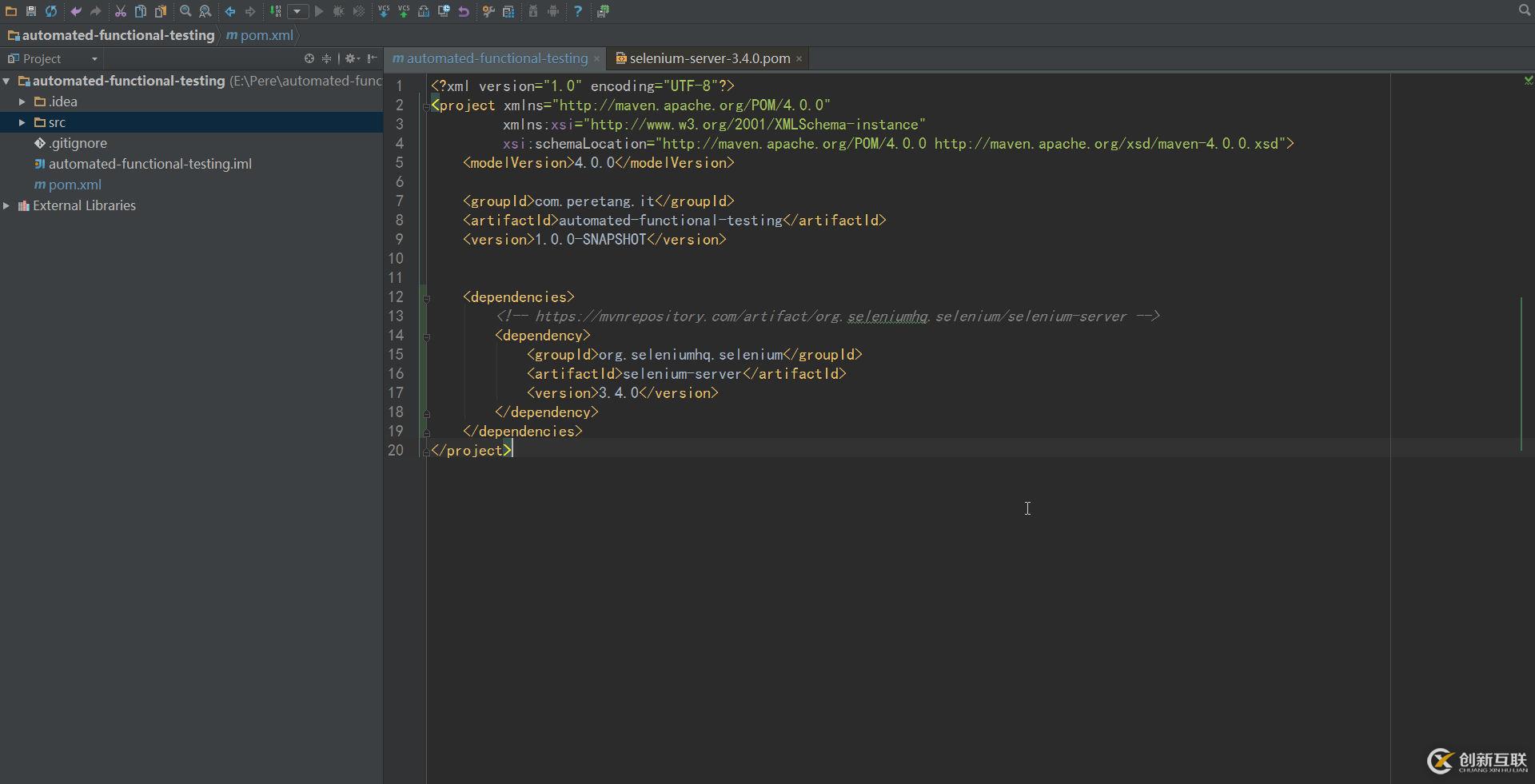The image size is (1535, 784).
Task: Click the Cut scissors icon
Action: pyautogui.click(x=121, y=11)
